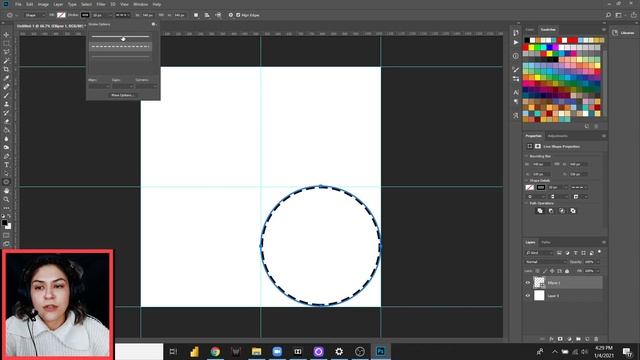Click the Combine Shapes path operation

click(540, 211)
